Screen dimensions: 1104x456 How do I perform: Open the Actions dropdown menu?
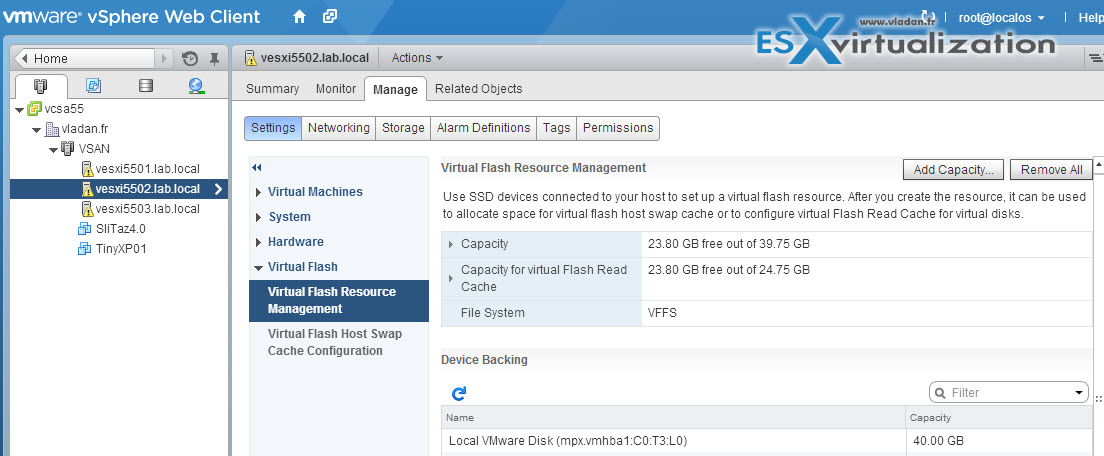[x=417, y=58]
